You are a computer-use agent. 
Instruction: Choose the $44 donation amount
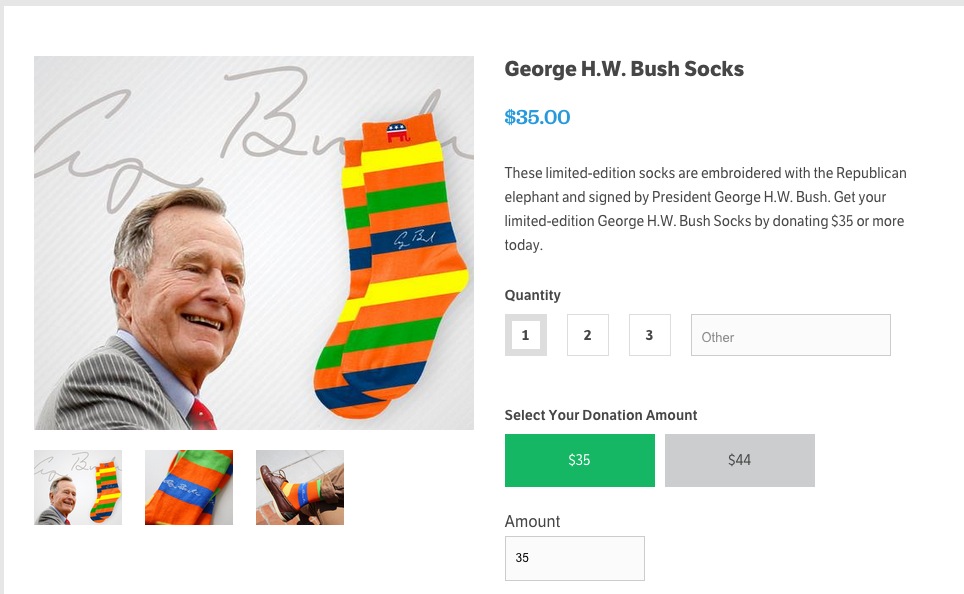click(740, 460)
